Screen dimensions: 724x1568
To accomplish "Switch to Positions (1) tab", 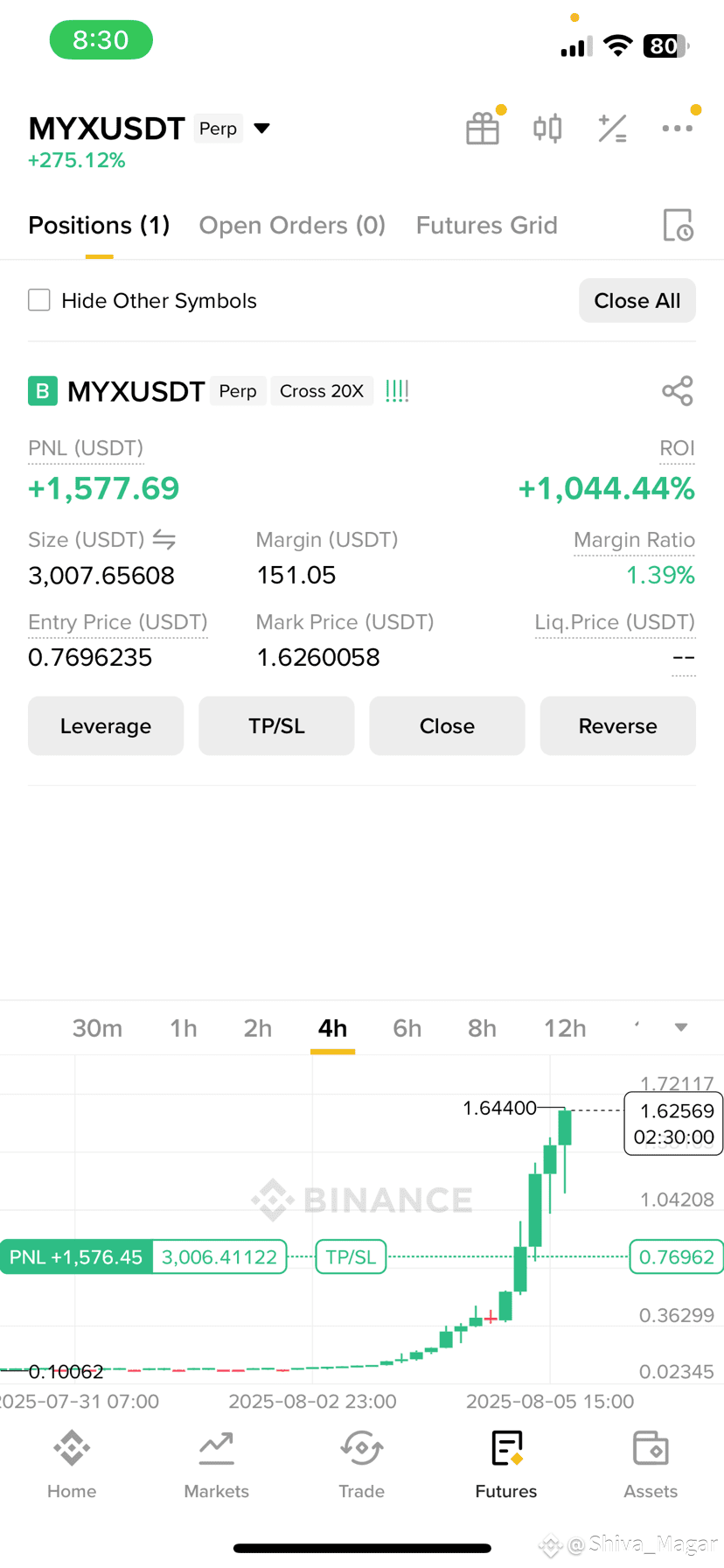I will [99, 225].
